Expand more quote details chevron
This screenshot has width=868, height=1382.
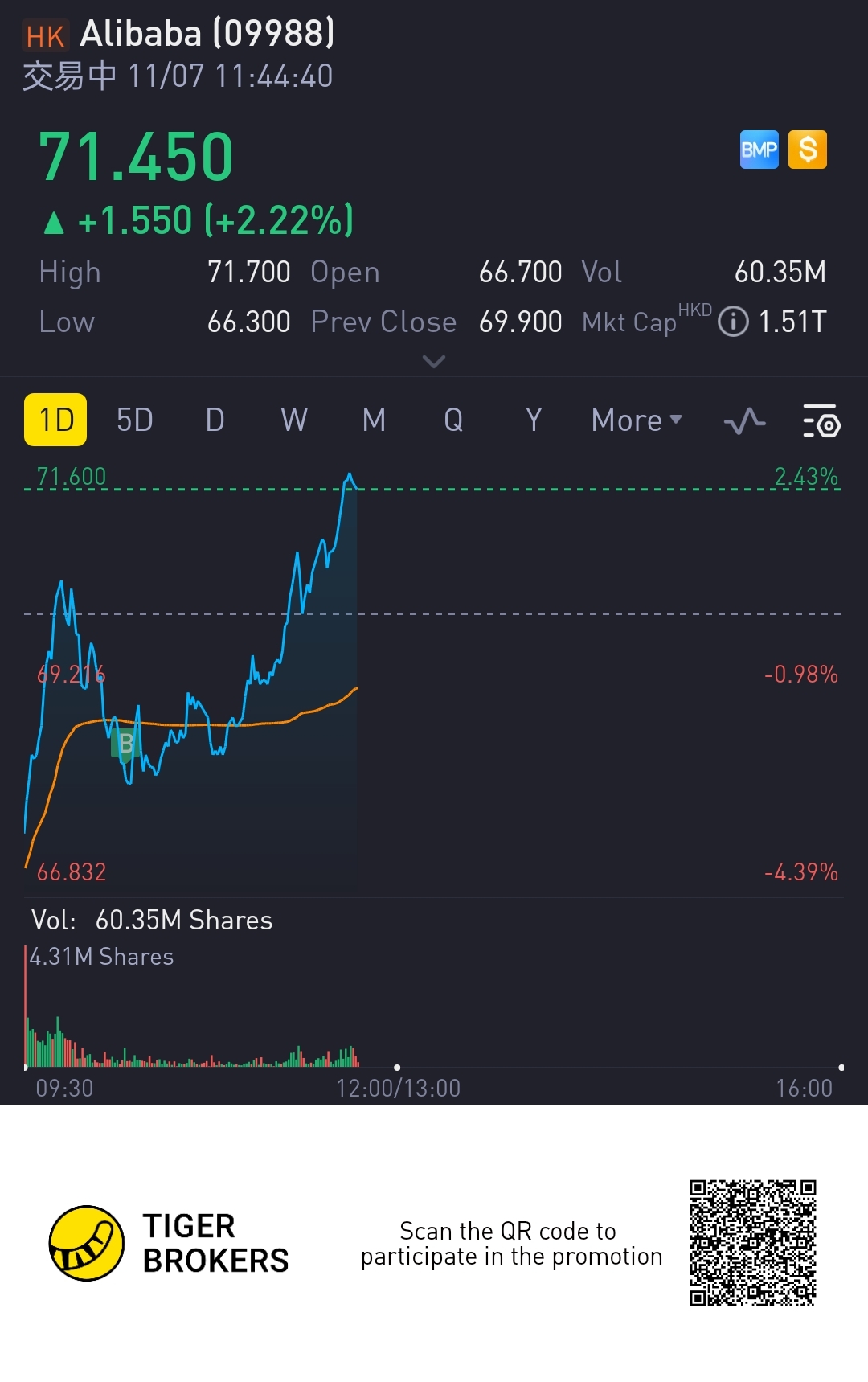433,362
